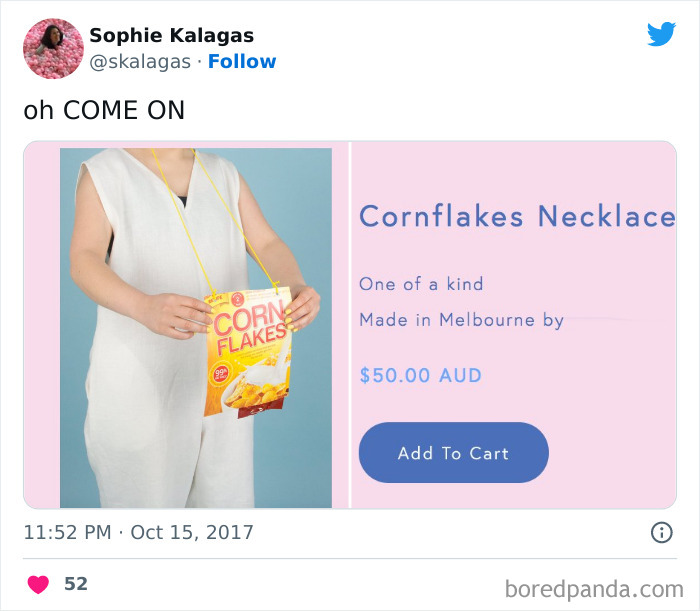
Task: Click the yellow necklace string in photo
Action: tap(181, 221)
